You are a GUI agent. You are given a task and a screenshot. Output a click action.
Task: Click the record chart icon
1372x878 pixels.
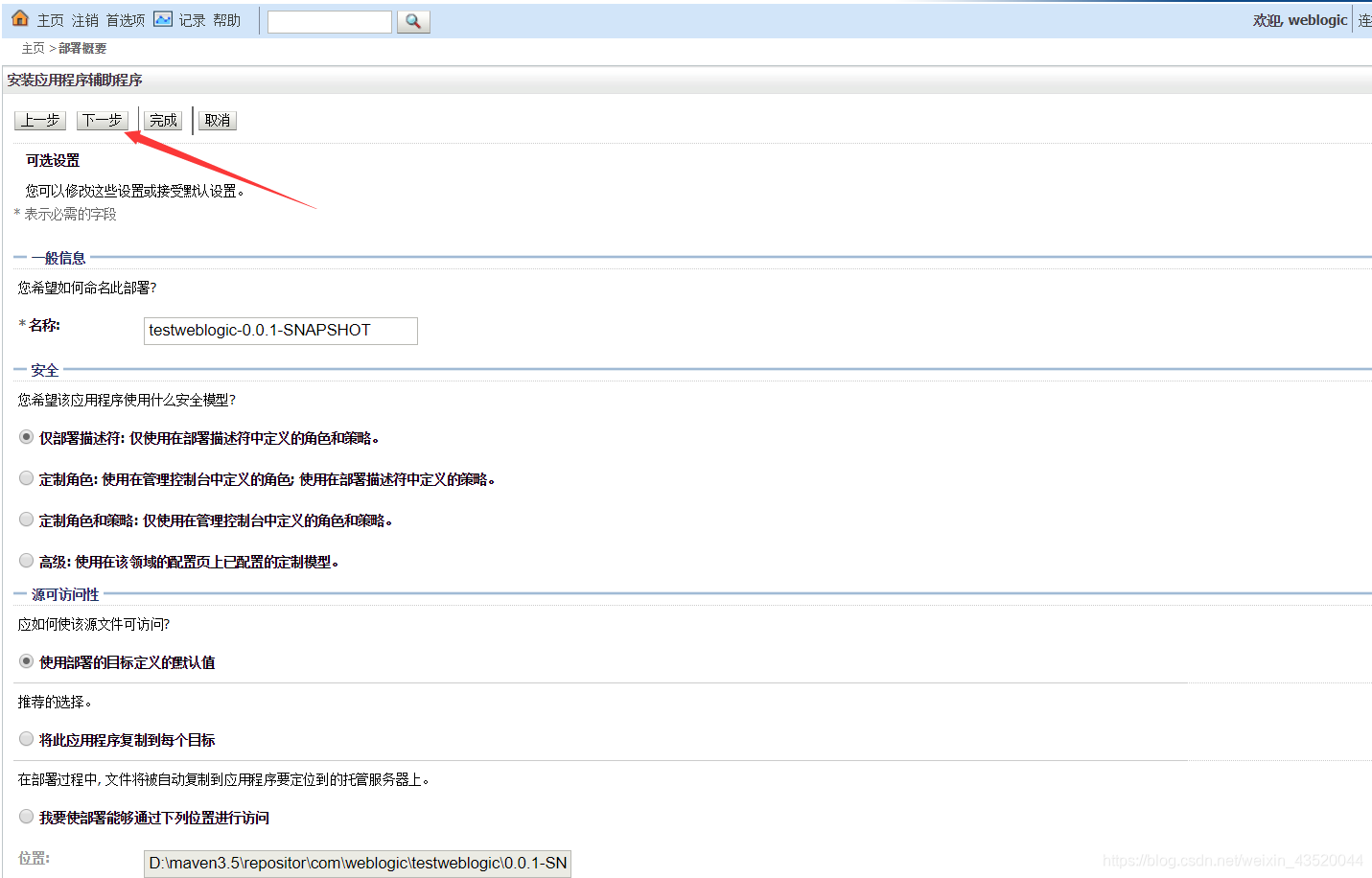click(x=163, y=19)
